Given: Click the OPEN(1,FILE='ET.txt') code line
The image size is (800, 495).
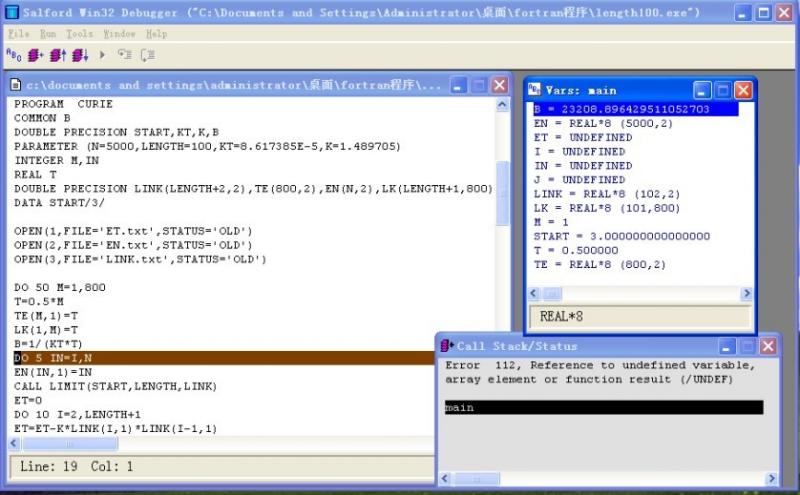Looking at the screenshot, I should pyautogui.click(x=133, y=231).
